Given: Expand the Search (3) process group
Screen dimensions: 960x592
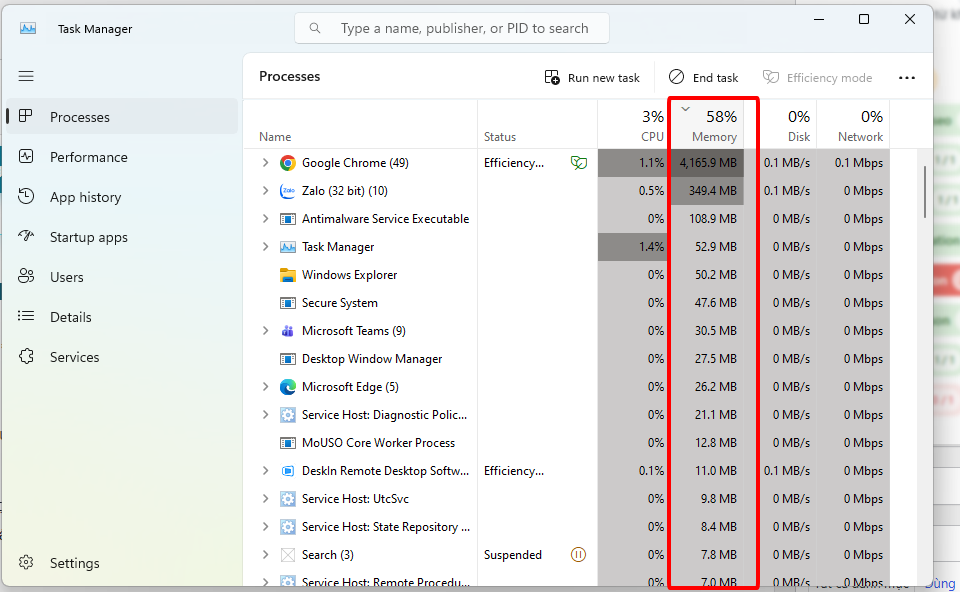Looking at the screenshot, I should (x=265, y=555).
